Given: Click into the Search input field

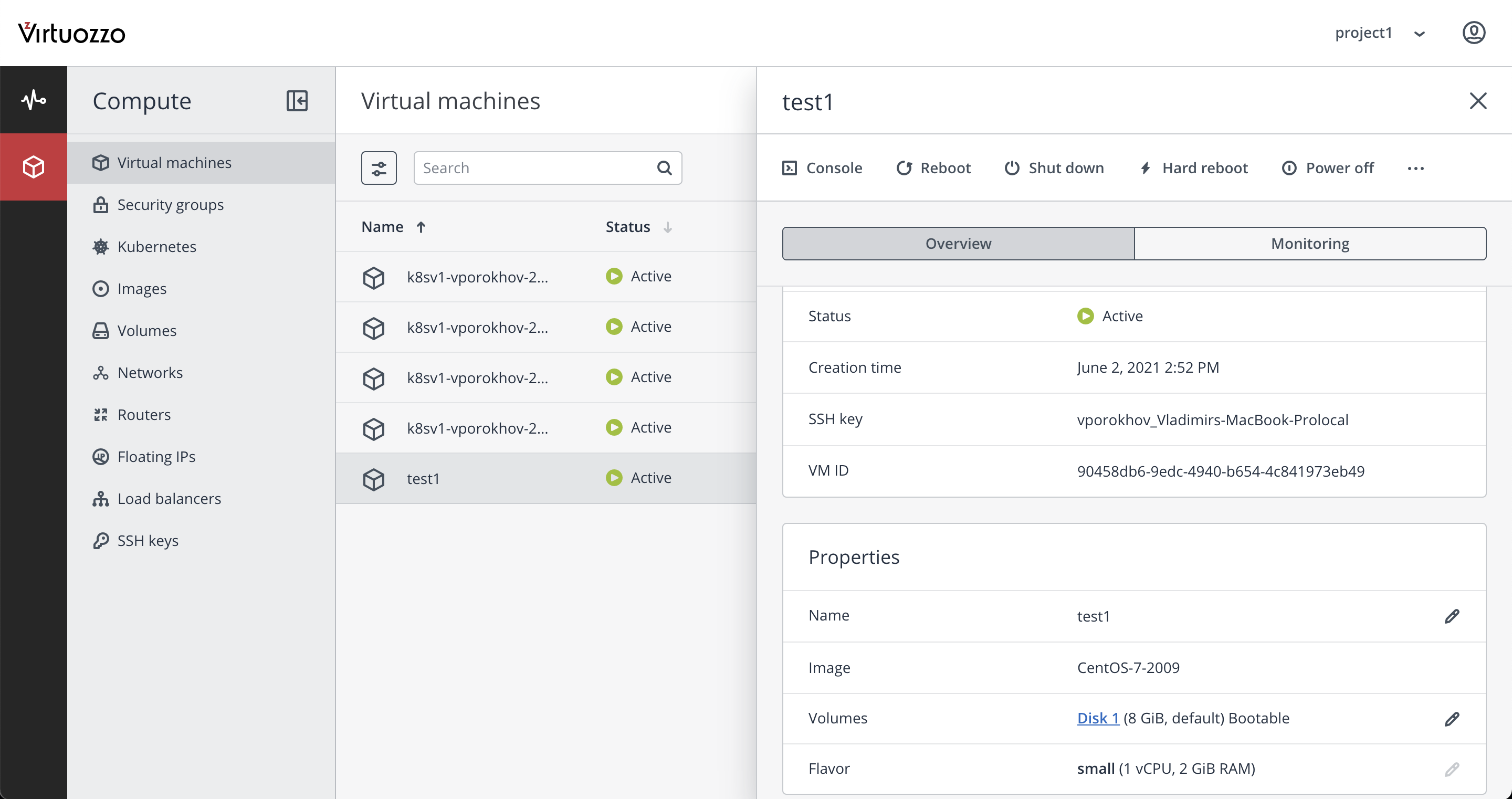Looking at the screenshot, I should (534, 168).
